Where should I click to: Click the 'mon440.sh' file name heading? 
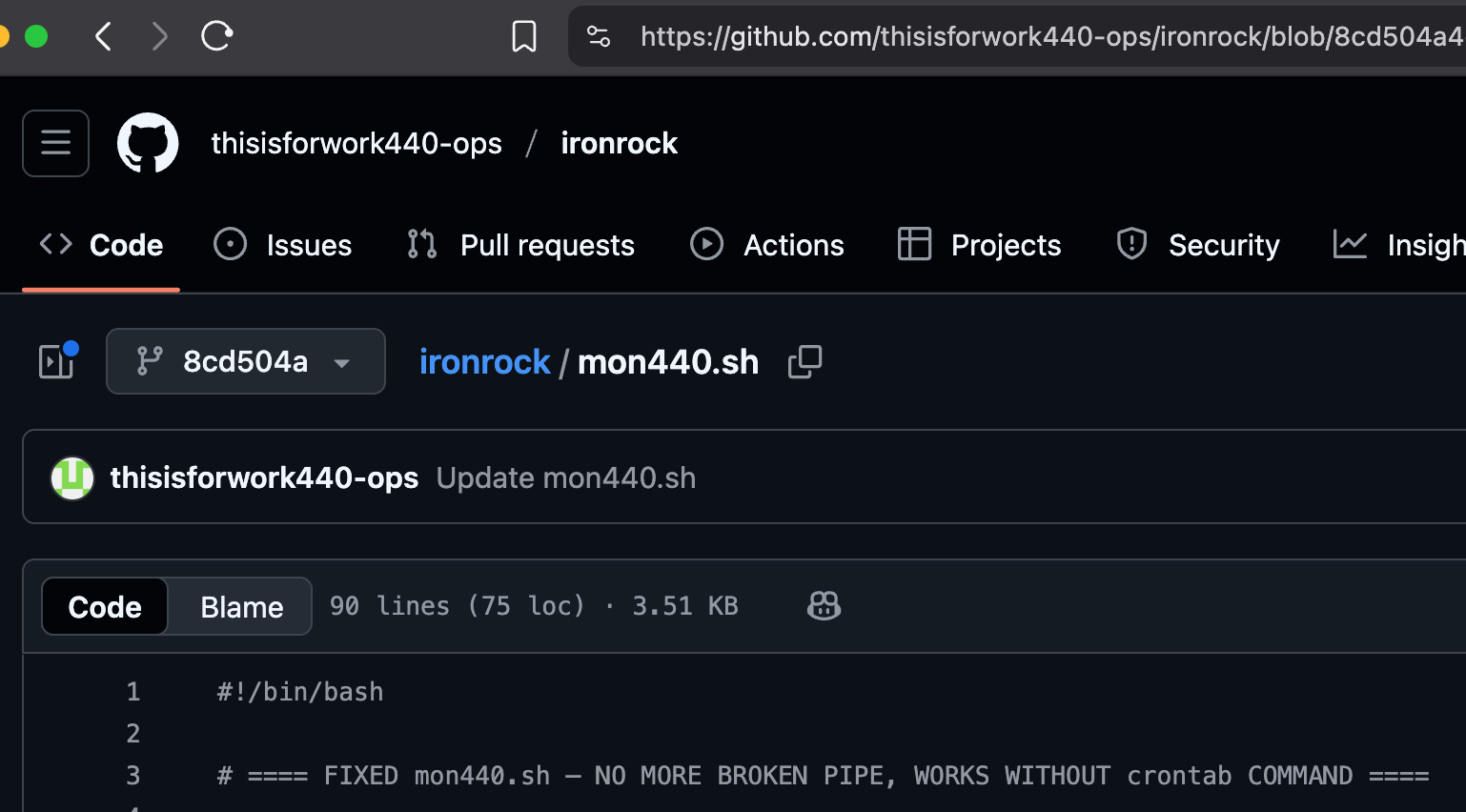(x=668, y=362)
